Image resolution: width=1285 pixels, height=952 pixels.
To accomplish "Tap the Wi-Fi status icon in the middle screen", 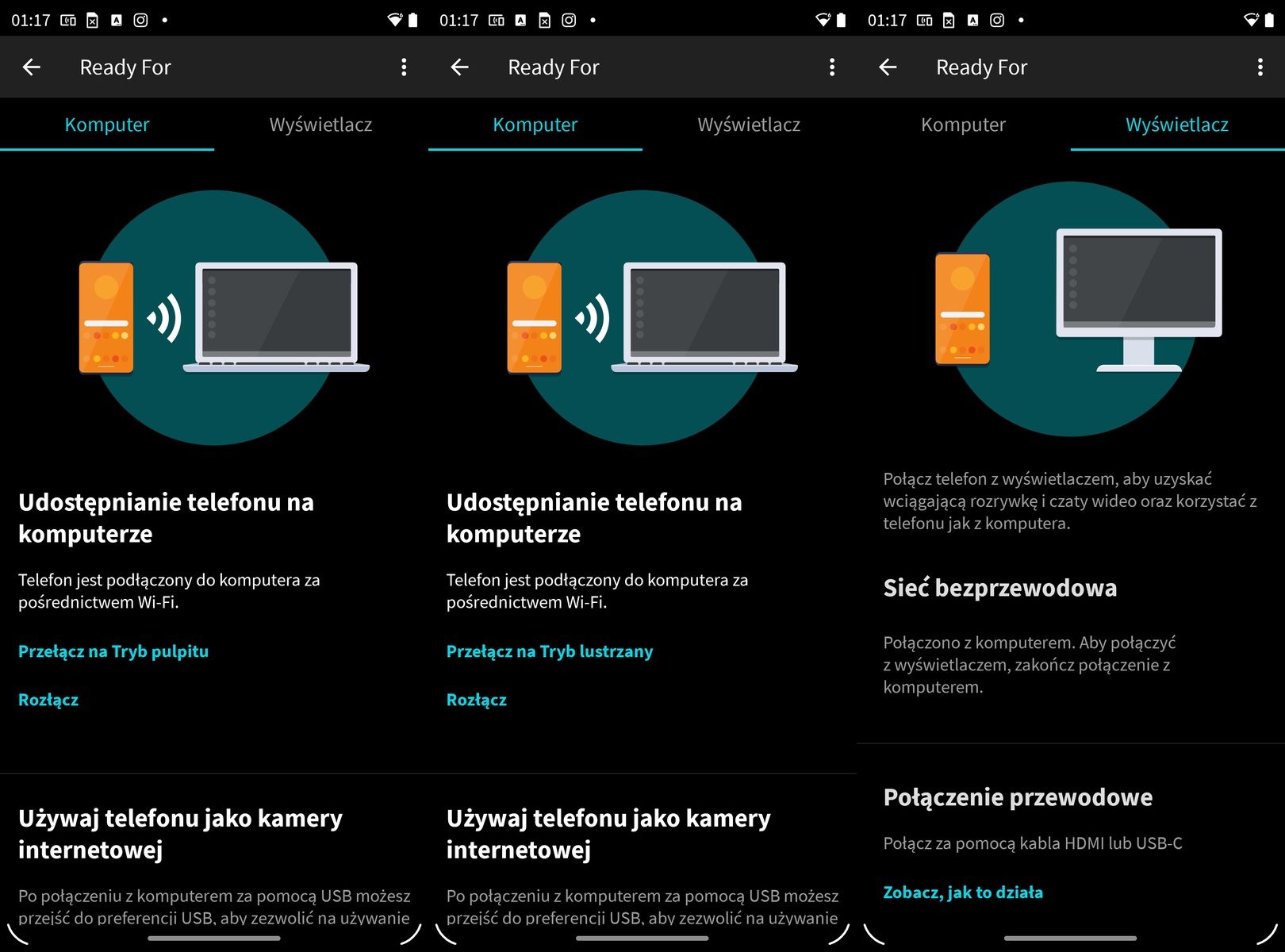I will click(x=823, y=21).
